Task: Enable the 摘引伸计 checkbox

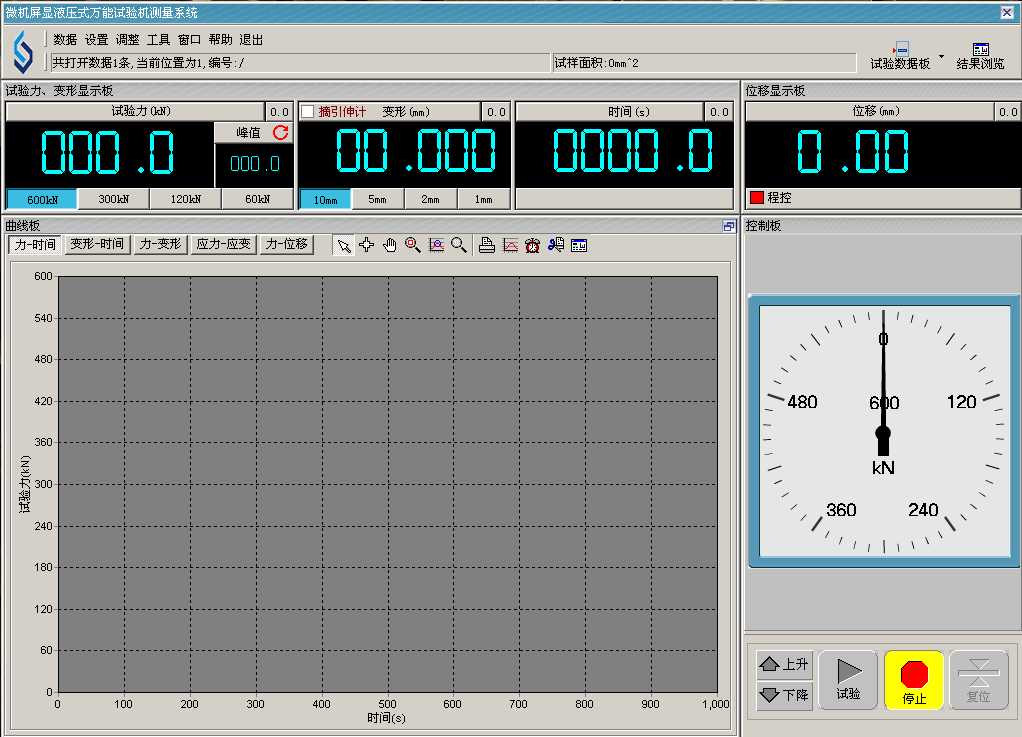Action: click(308, 112)
